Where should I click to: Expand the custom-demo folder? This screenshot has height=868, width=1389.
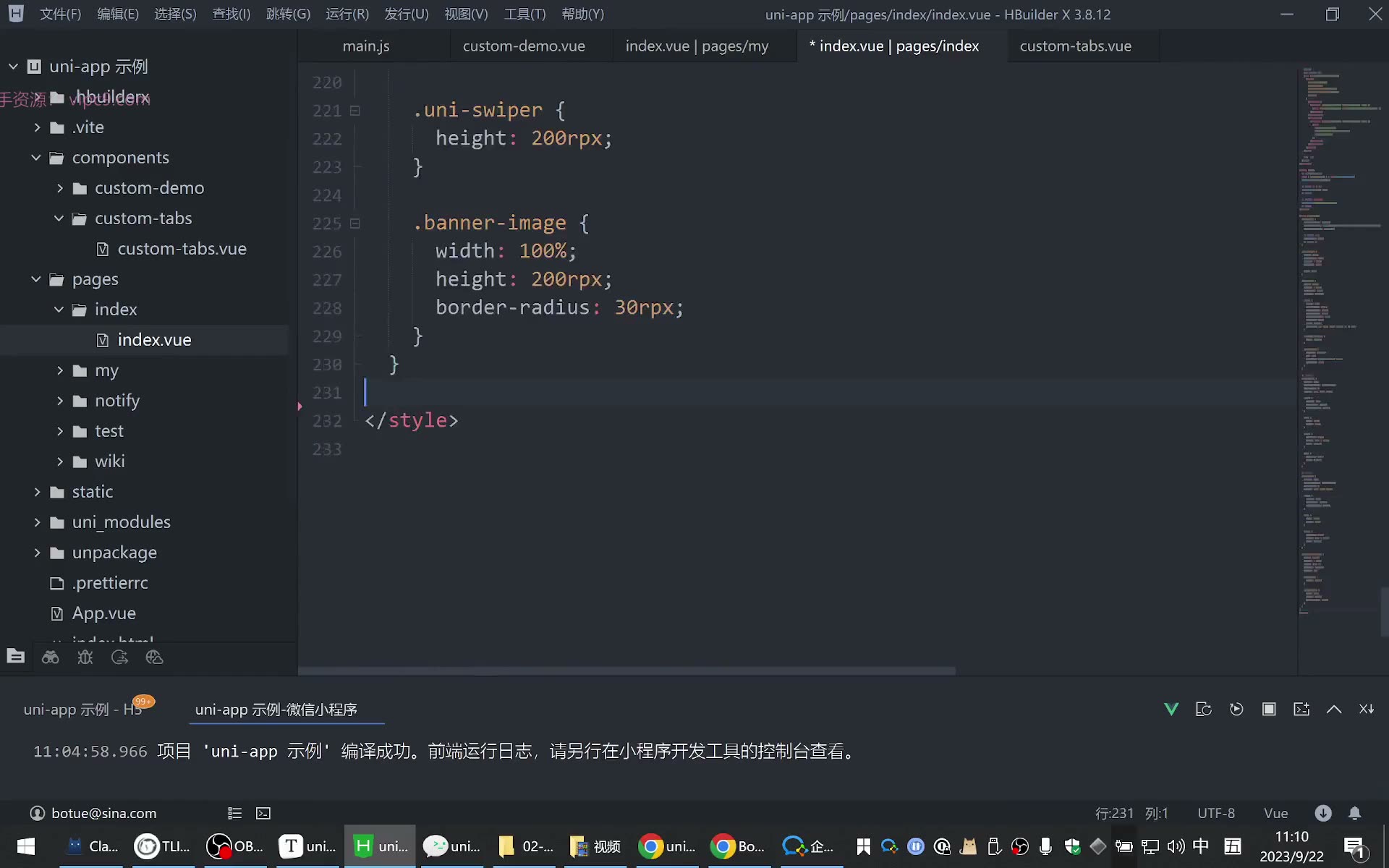click(x=60, y=188)
